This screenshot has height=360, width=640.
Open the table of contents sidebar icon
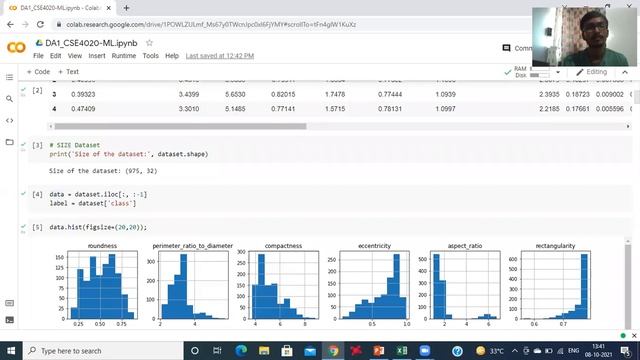pos(9,77)
